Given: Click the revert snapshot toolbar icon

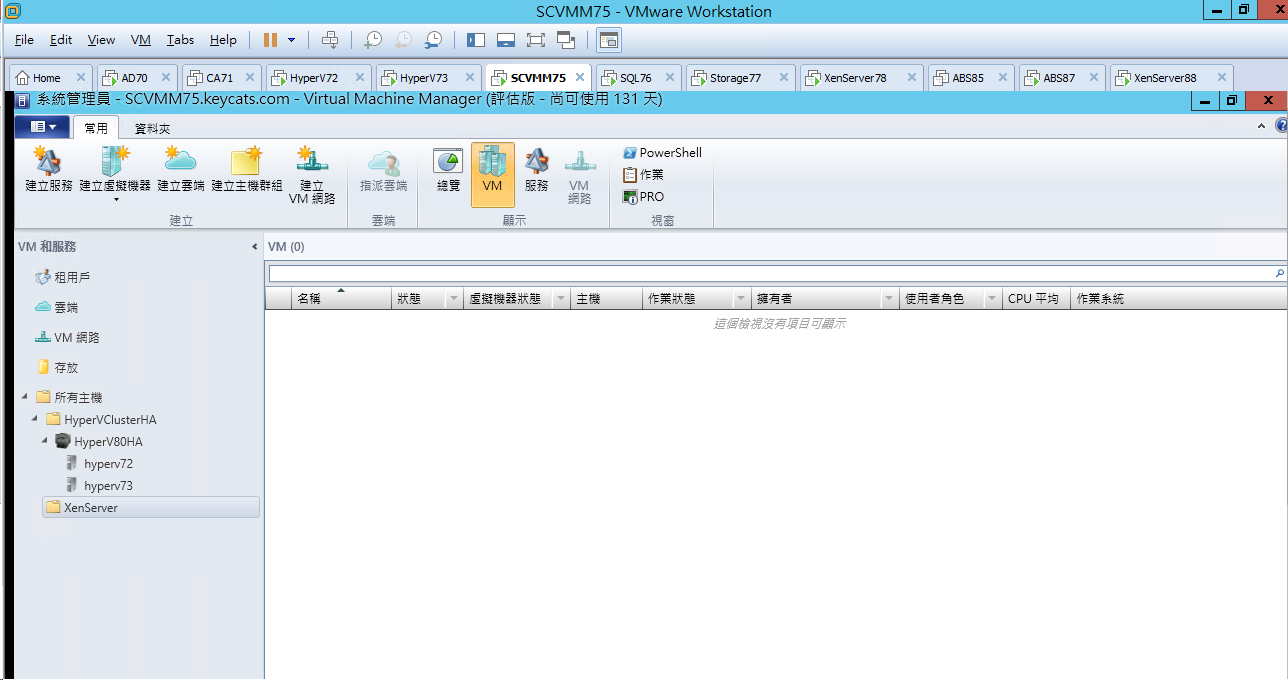Looking at the screenshot, I should click(x=403, y=40).
